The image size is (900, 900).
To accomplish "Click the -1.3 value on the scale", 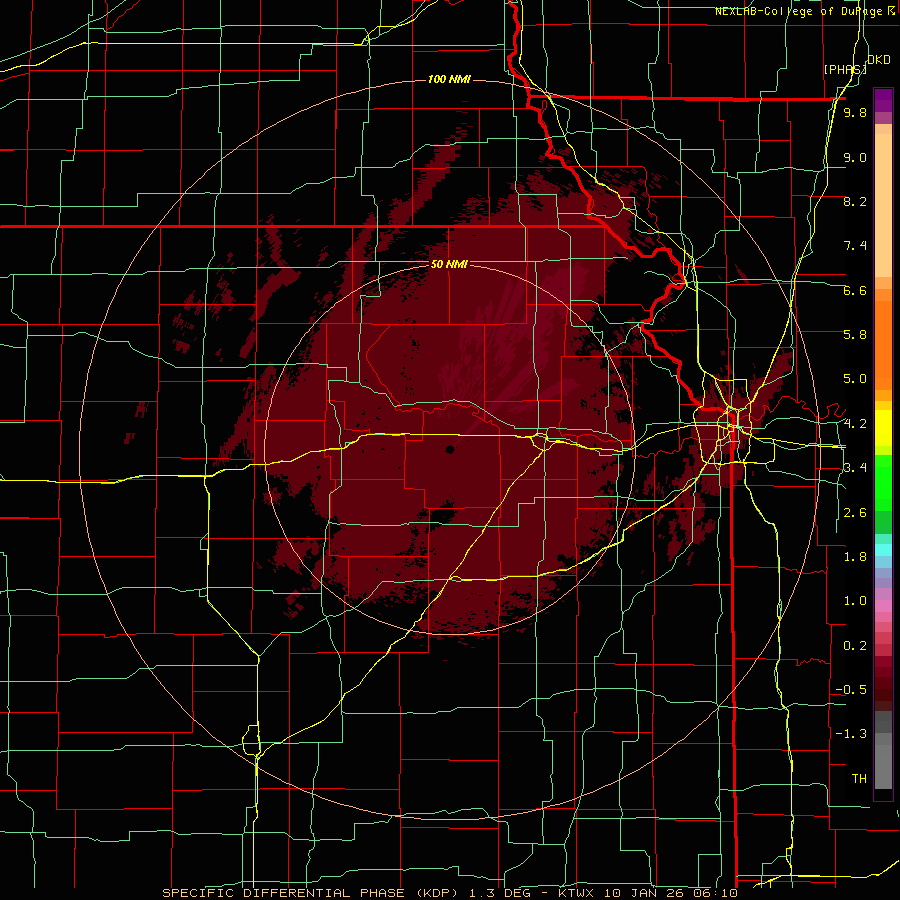I will pyautogui.click(x=851, y=734).
